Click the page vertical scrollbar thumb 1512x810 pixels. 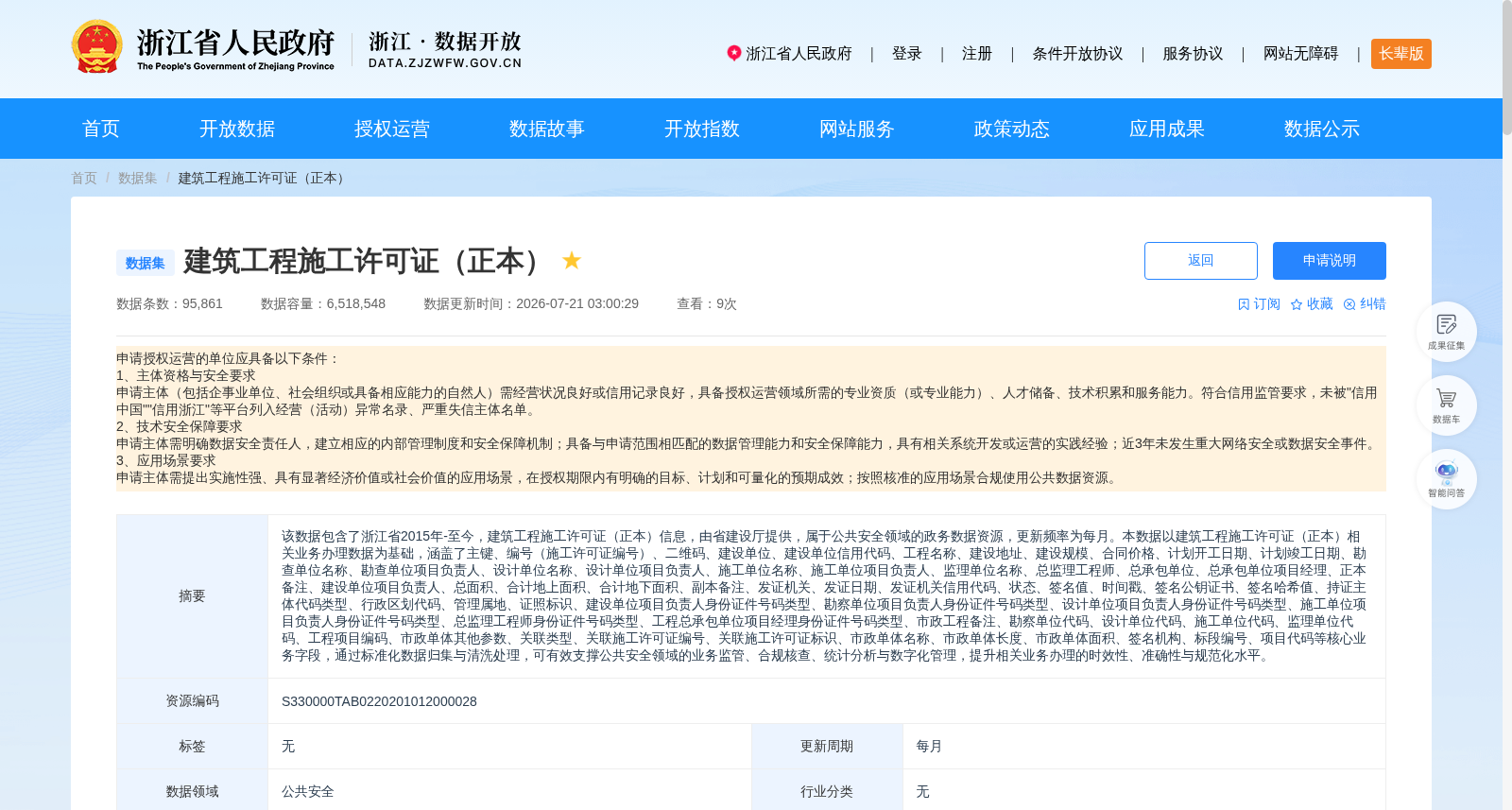[1507, 68]
